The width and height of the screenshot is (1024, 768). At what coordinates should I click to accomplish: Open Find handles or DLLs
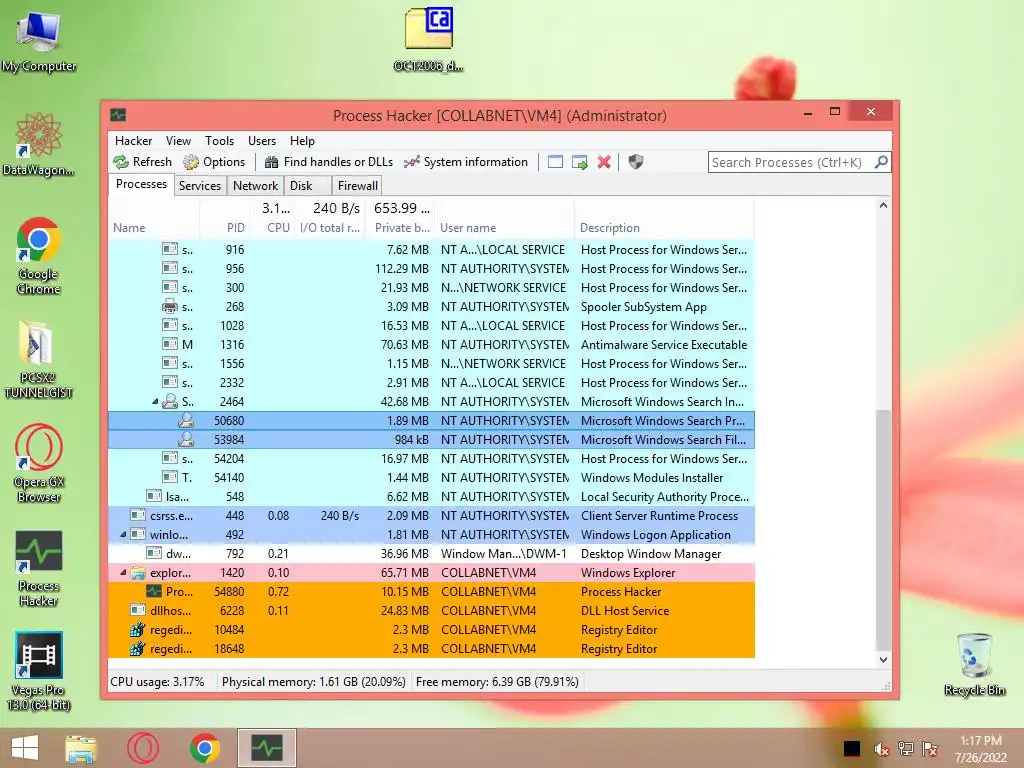click(x=328, y=162)
